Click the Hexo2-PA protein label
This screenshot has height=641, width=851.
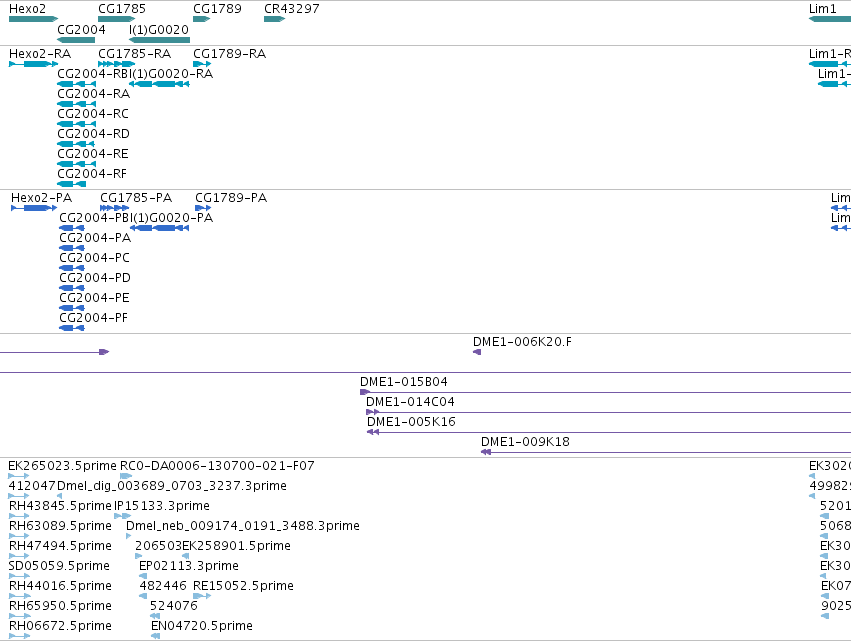[41, 198]
